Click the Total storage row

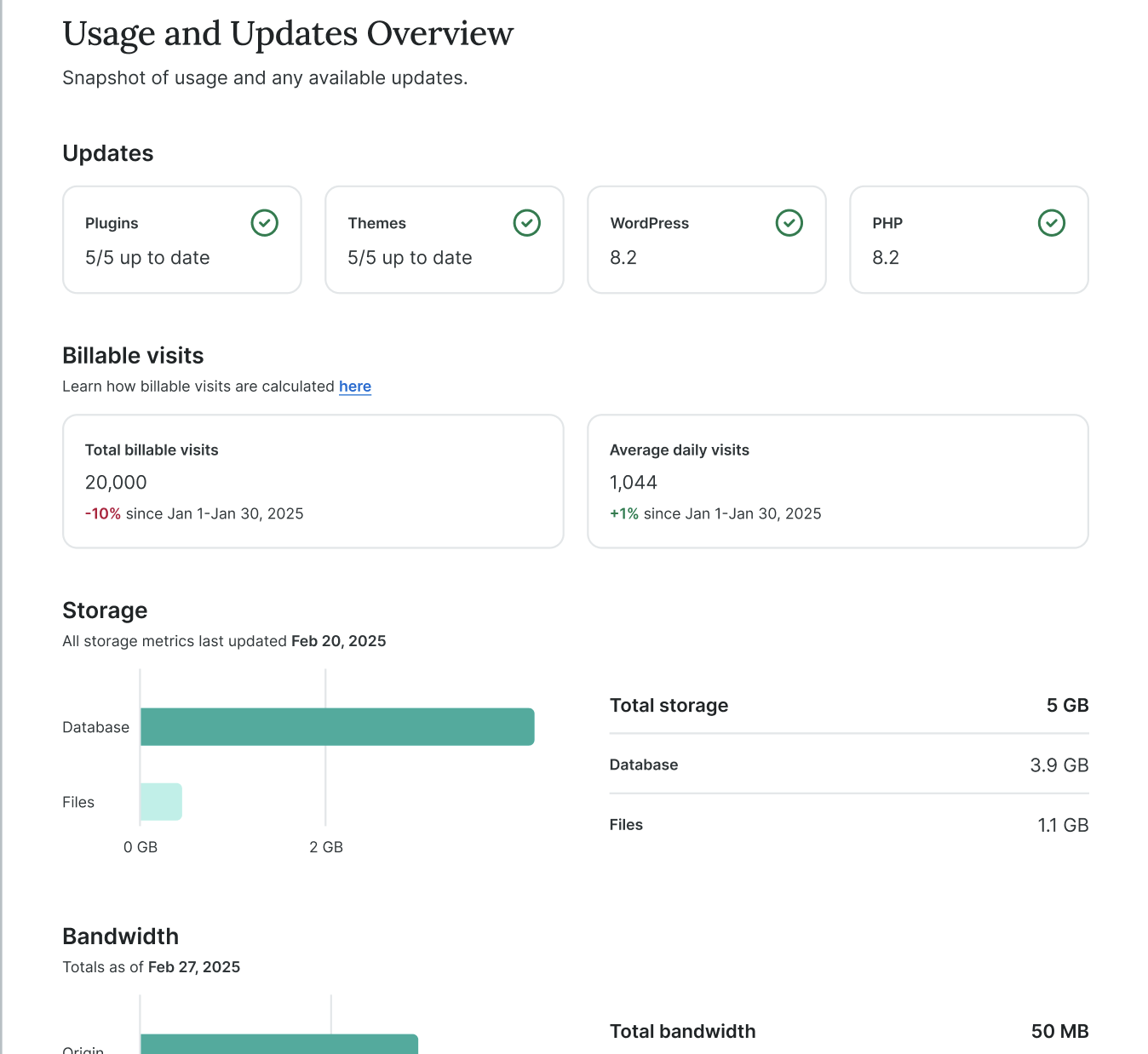848,706
